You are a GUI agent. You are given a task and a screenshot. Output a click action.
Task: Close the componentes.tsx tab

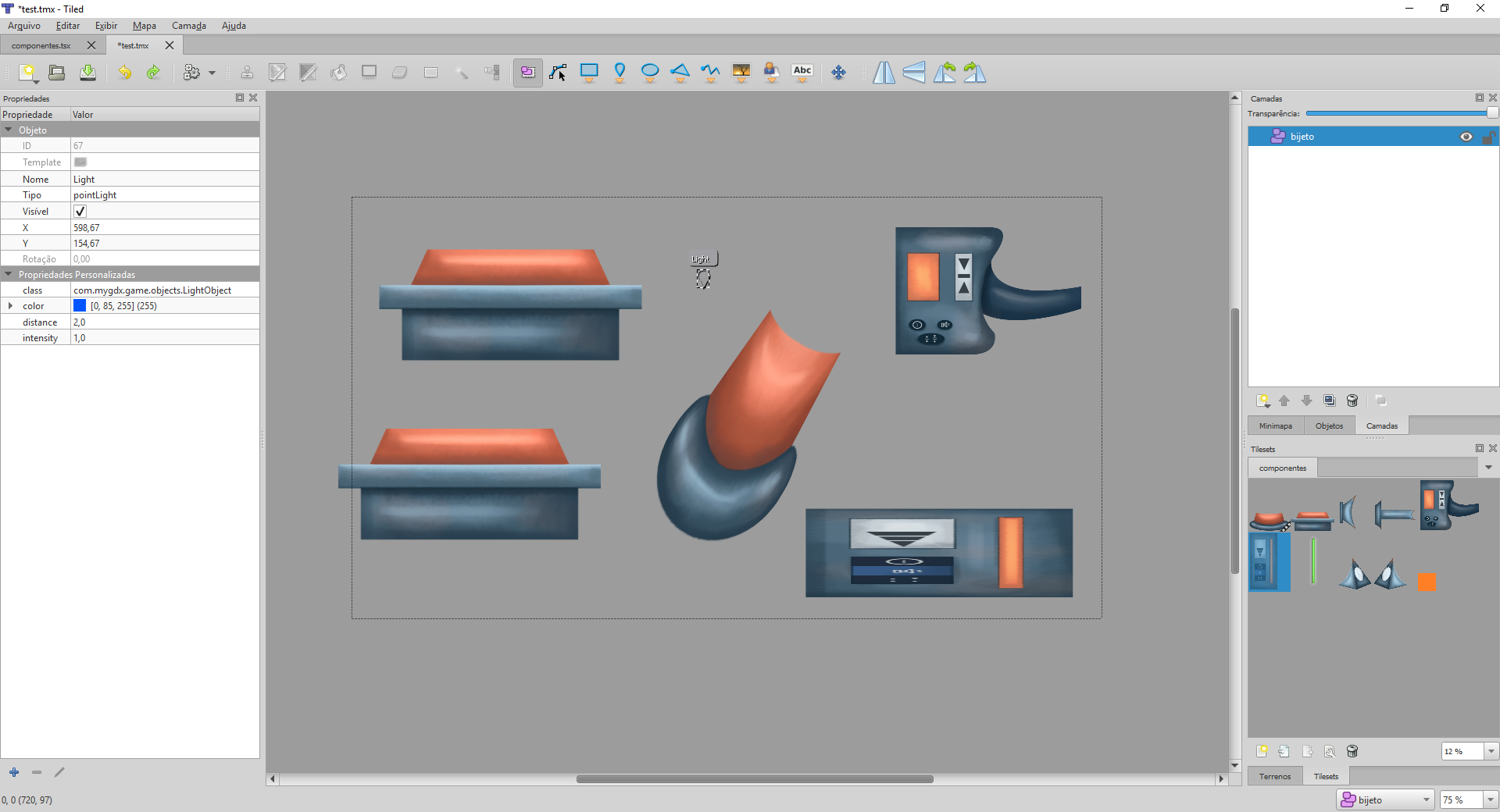pos(91,45)
